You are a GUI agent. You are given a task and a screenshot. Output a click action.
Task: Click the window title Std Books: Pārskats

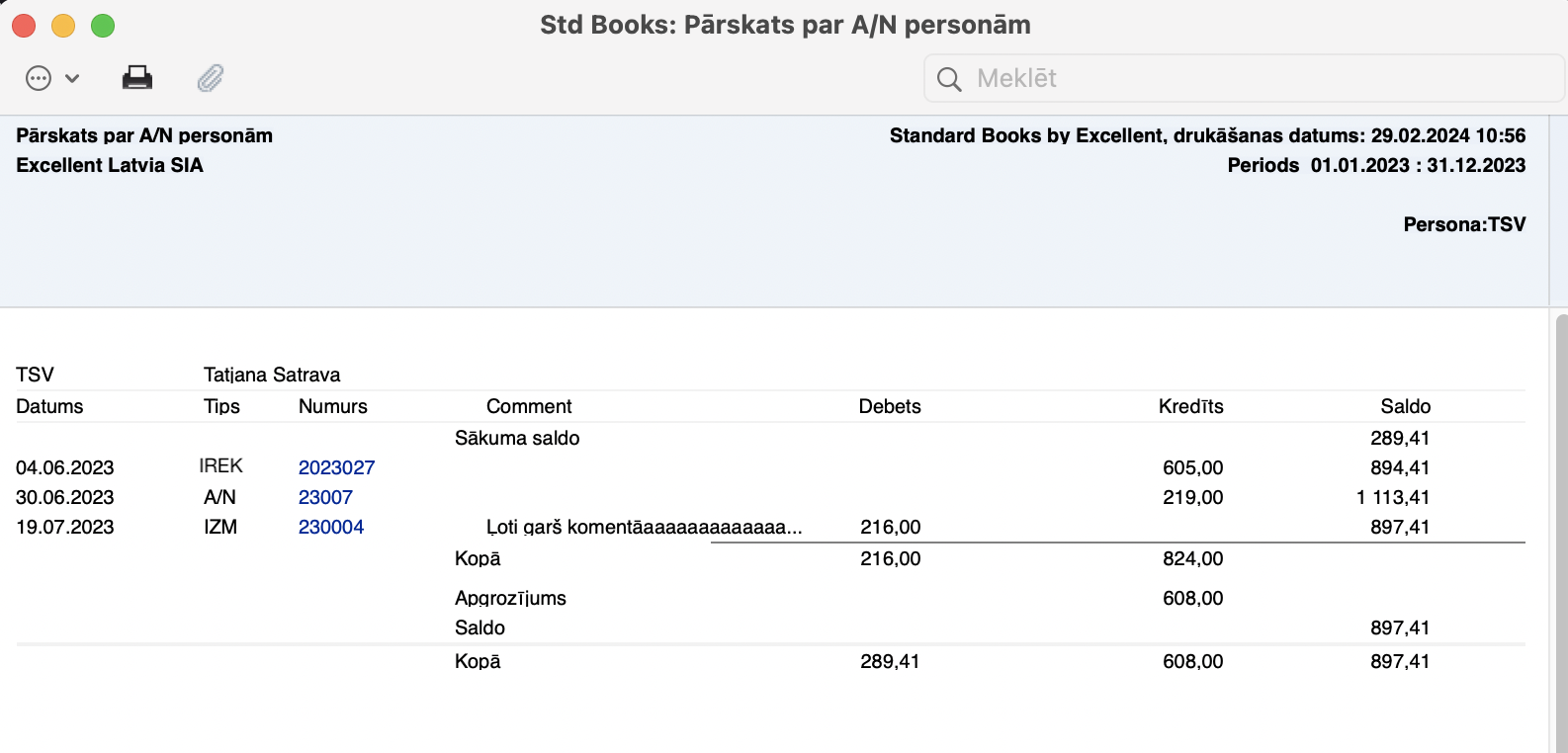point(785,25)
